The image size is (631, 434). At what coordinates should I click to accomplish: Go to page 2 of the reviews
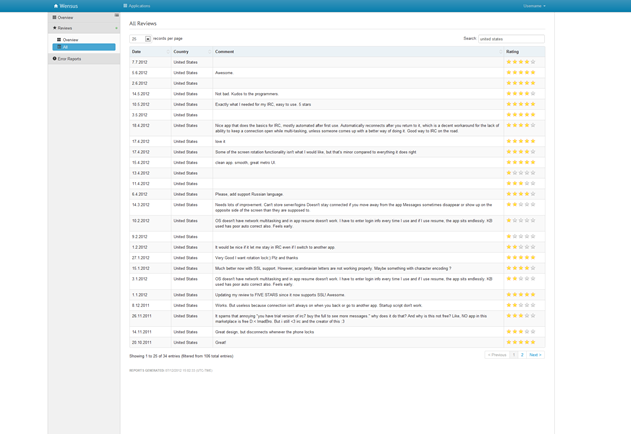tap(522, 355)
